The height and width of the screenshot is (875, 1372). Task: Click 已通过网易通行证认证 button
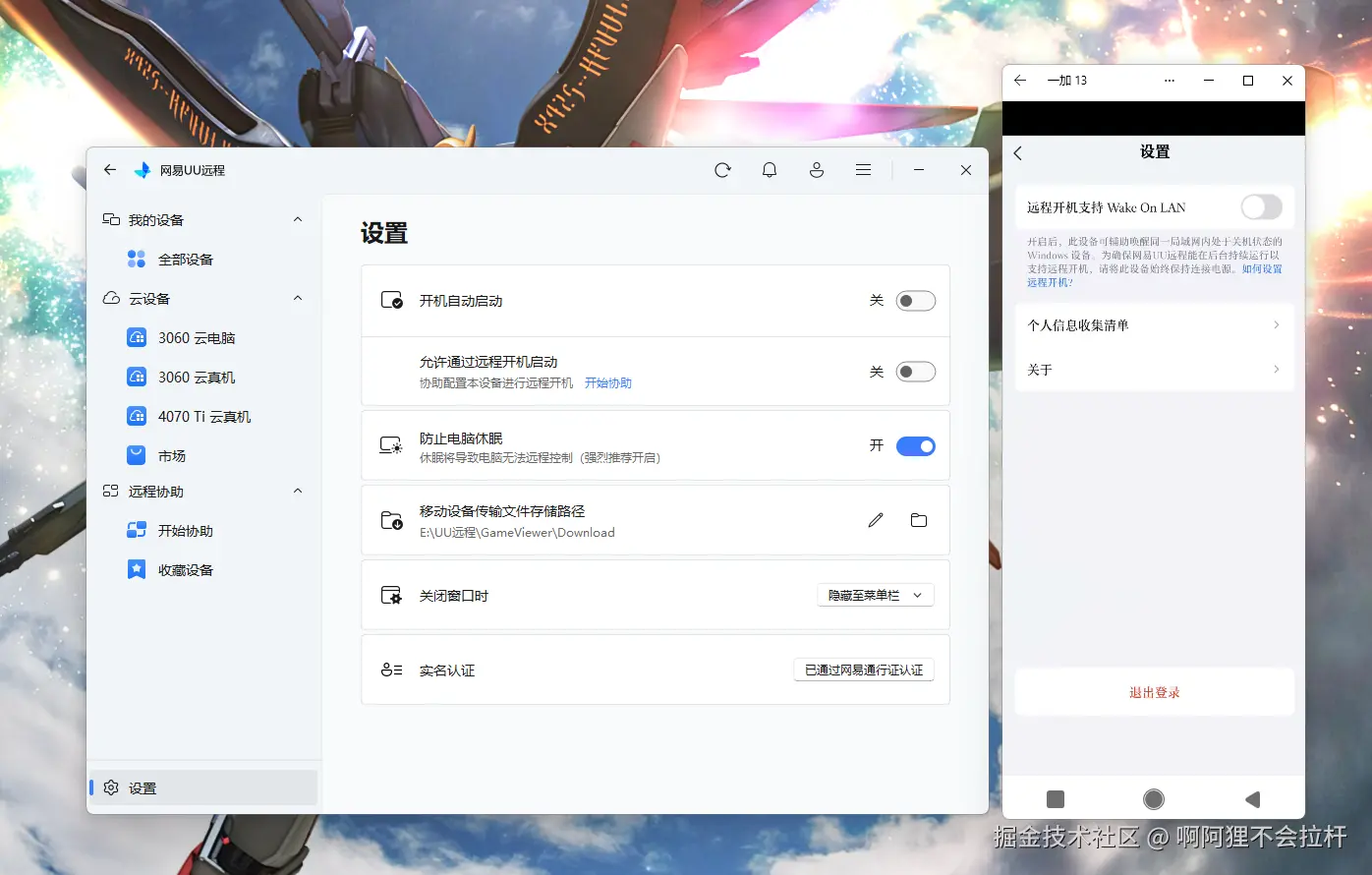[x=864, y=671]
